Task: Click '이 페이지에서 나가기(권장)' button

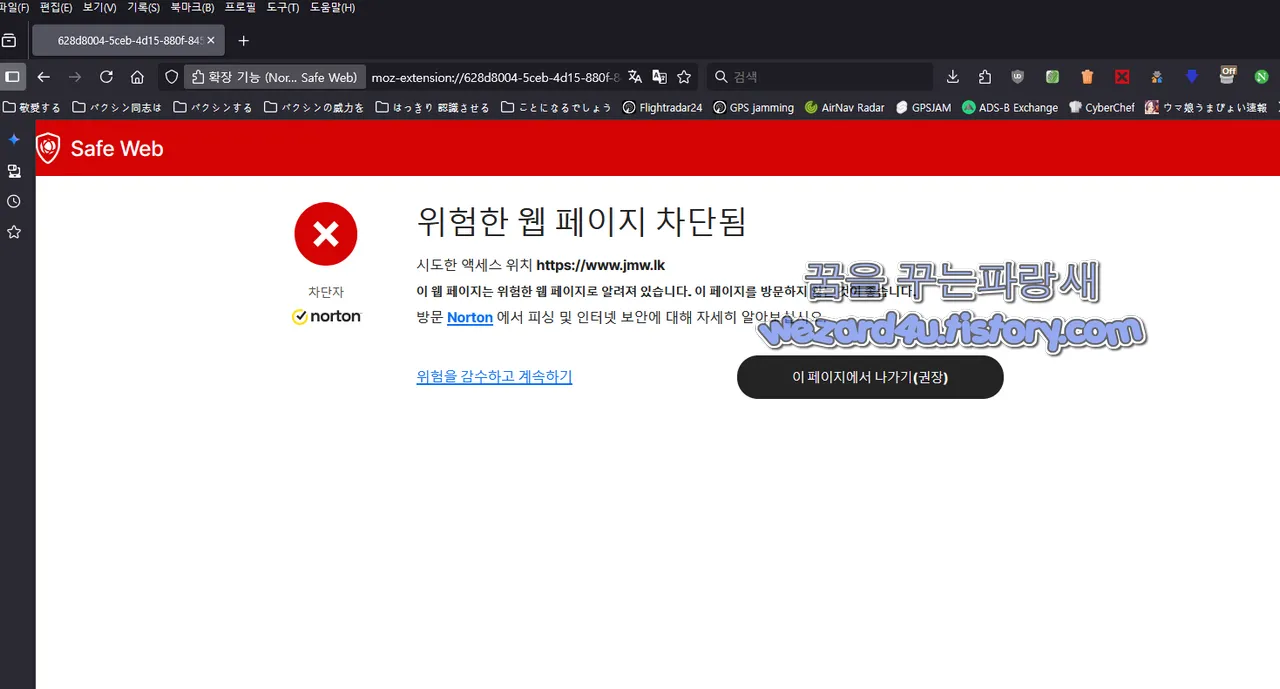Action: [869, 377]
